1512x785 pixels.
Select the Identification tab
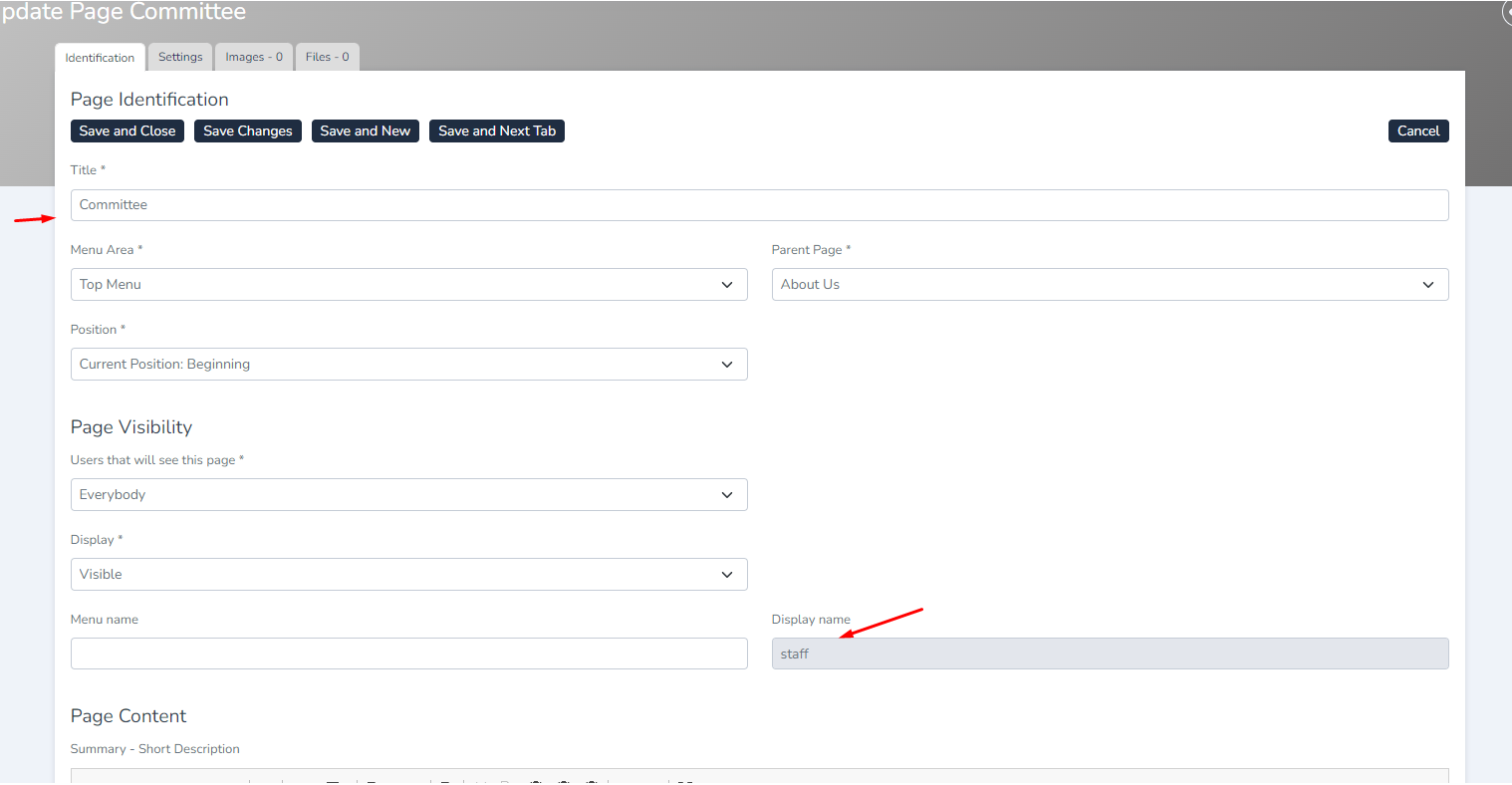click(100, 58)
